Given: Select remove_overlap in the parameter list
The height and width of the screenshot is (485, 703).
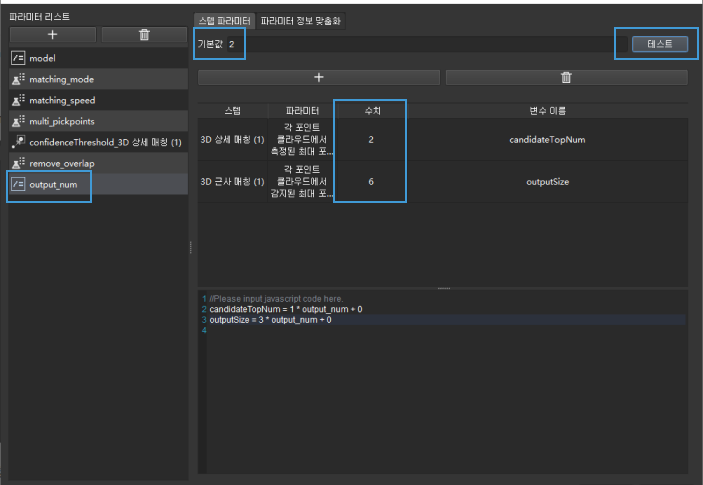Looking at the screenshot, I should coord(62,163).
